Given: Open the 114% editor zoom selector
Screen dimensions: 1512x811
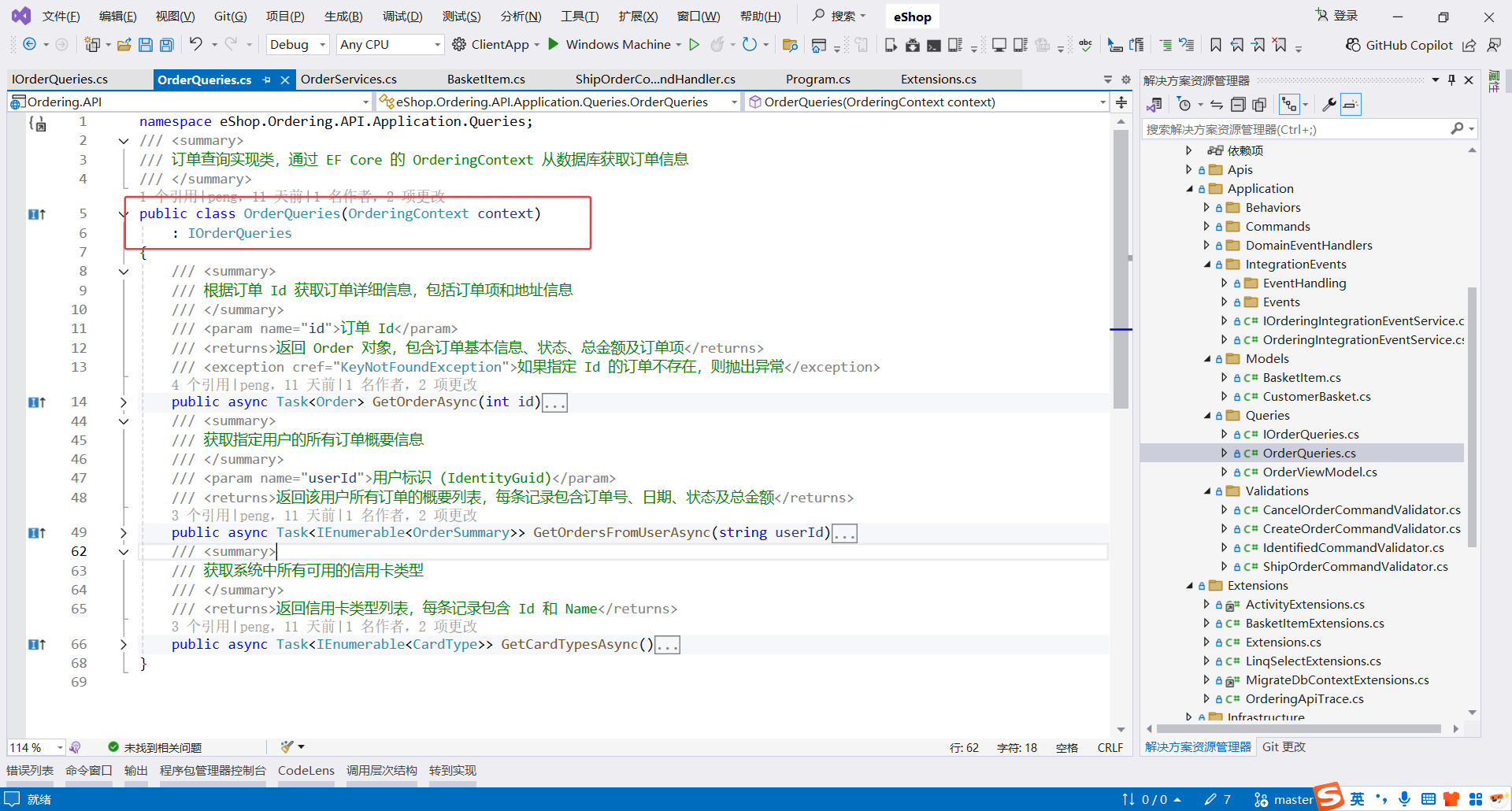Looking at the screenshot, I should tap(35, 747).
